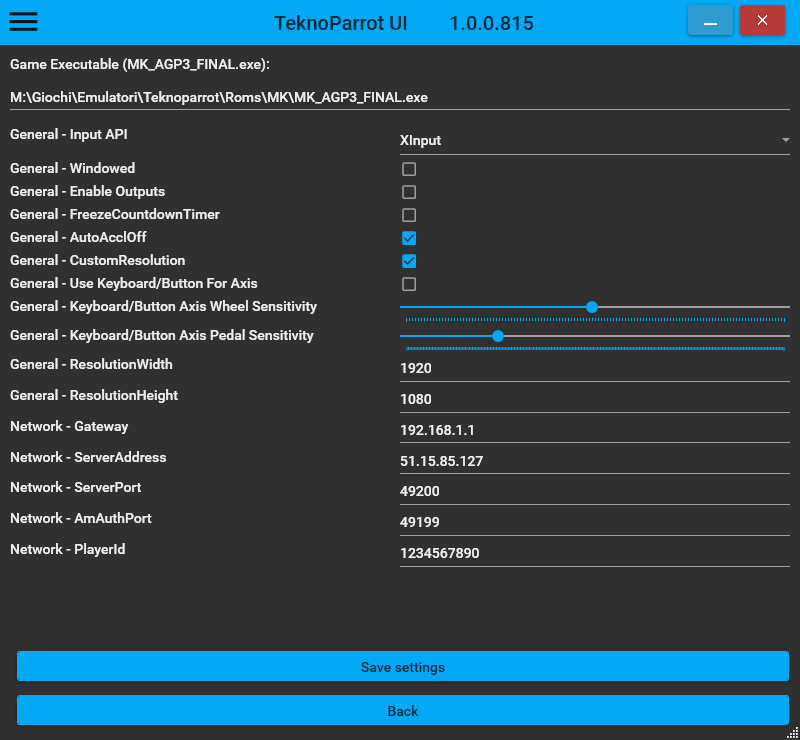This screenshot has height=740, width=800.
Task: Close the TeknoParrot UI window
Action: pos(762,20)
